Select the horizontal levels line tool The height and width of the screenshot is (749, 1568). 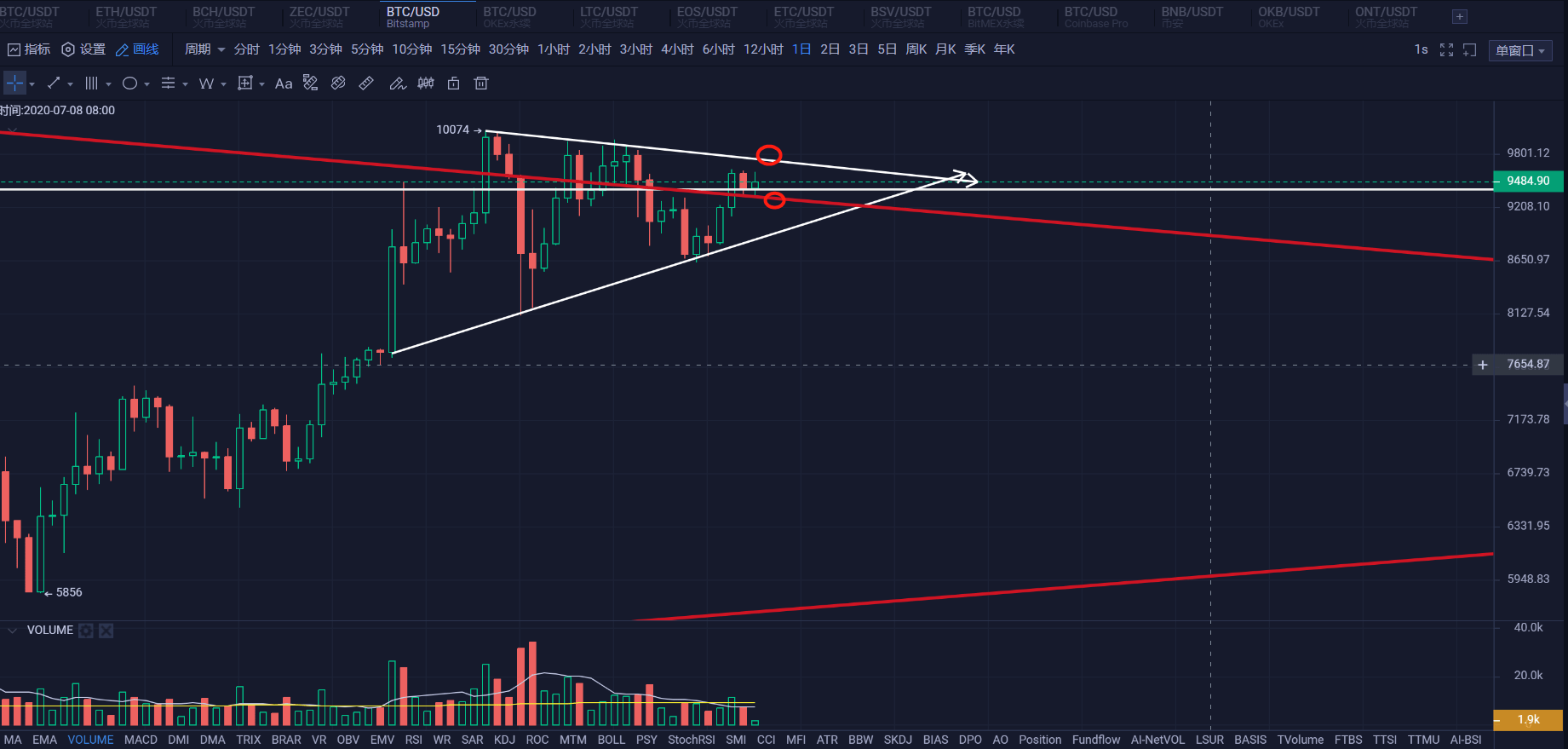coord(169,84)
